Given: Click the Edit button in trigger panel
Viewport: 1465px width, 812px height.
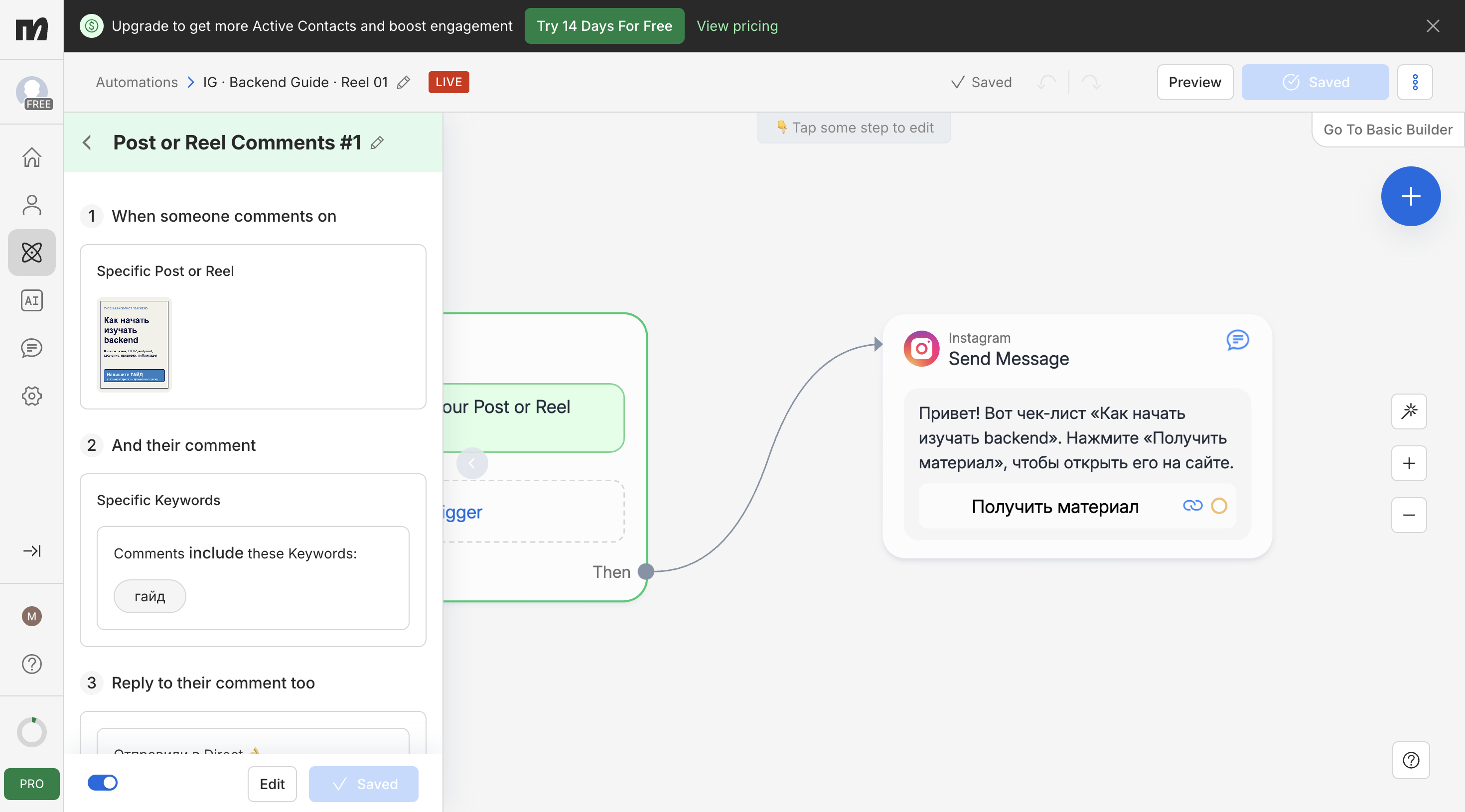Looking at the screenshot, I should (x=272, y=784).
